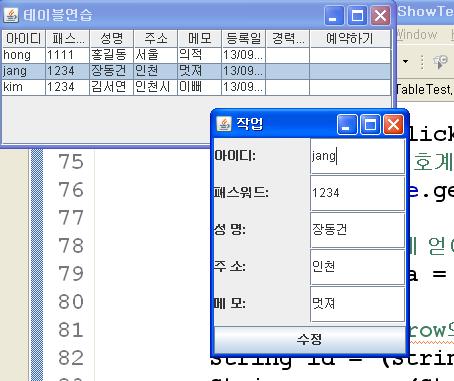Click the 수정 button in 작업 window

(310, 340)
